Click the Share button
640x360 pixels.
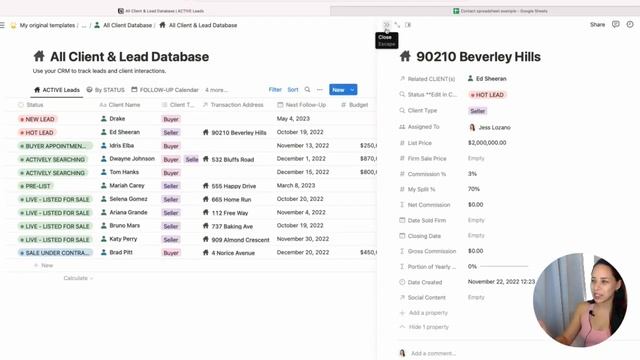pyautogui.click(x=597, y=24)
